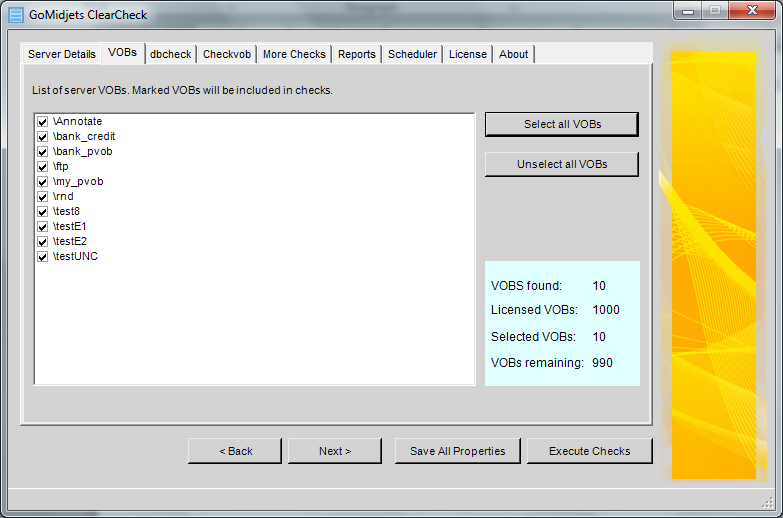Image resolution: width=783 pixels, height=518 pixels.
Task: Click the Execute Checks button
Action: point(589,451)
